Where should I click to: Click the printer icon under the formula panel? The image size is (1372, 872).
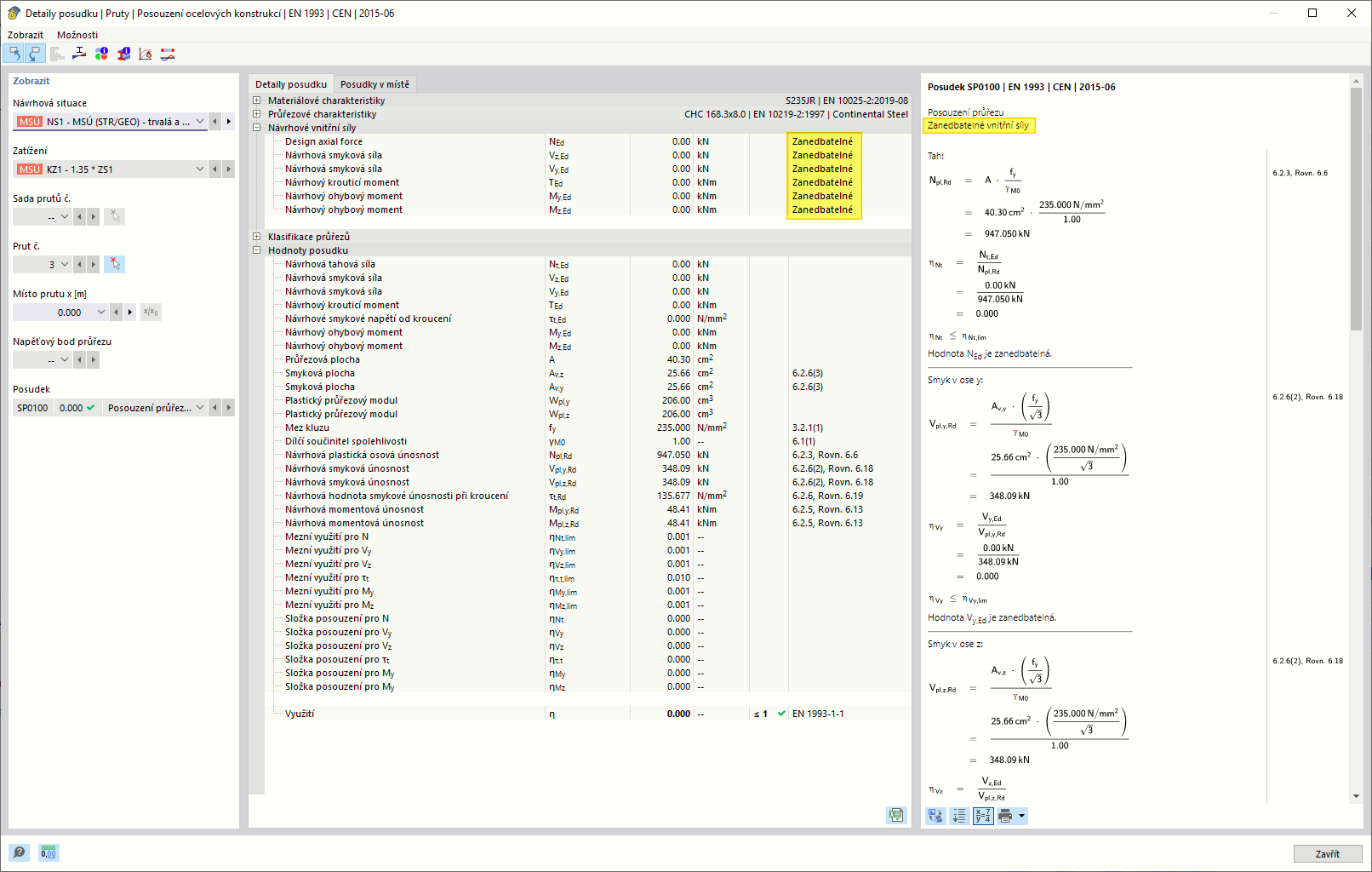click(x=1005, y=816)
